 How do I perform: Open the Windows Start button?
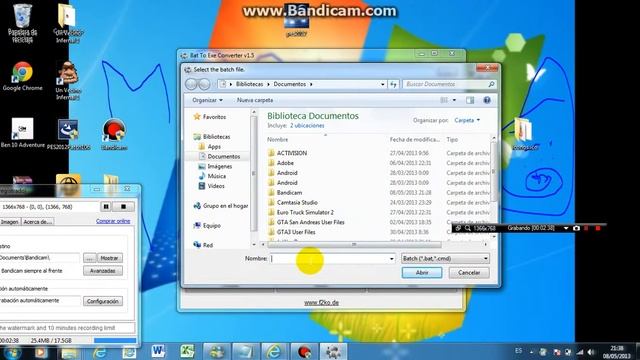[x=11, y=352]
